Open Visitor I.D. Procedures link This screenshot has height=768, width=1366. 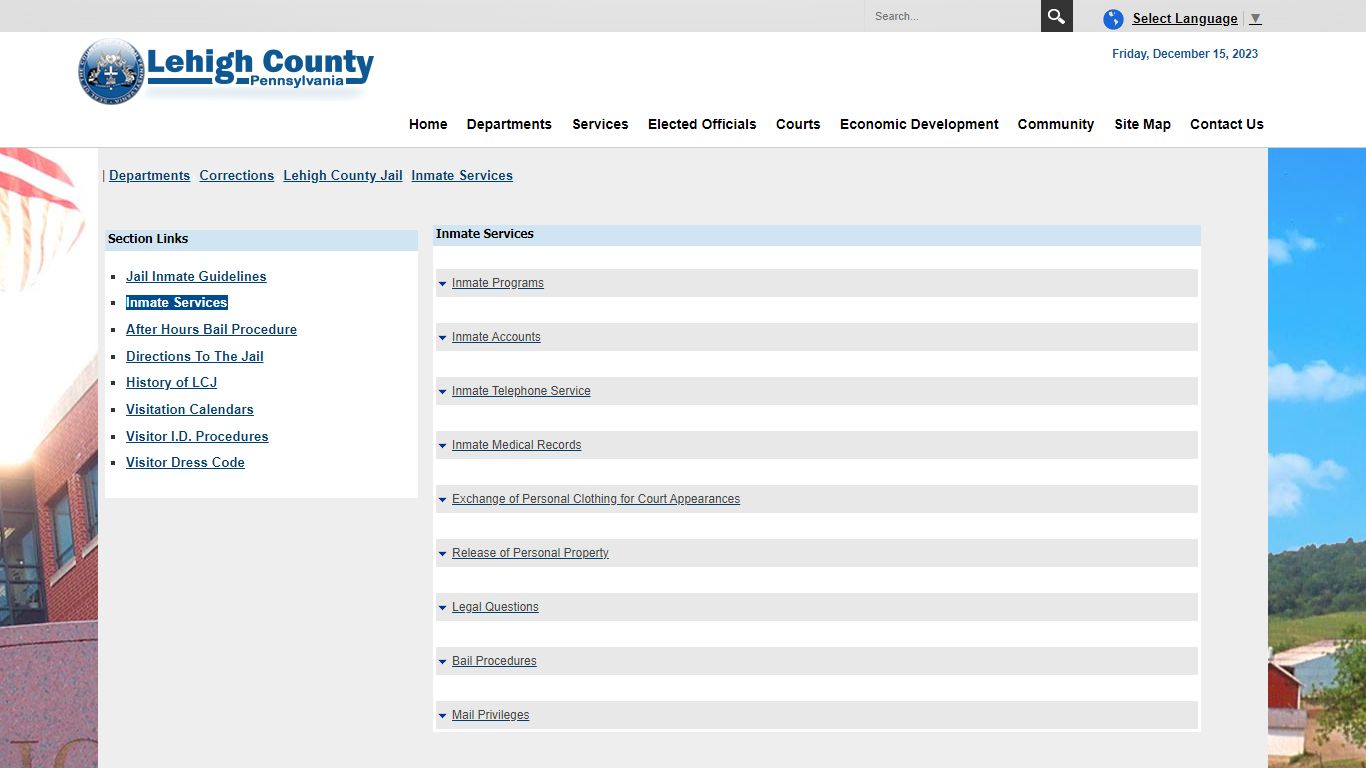click(x=197, y=436)
